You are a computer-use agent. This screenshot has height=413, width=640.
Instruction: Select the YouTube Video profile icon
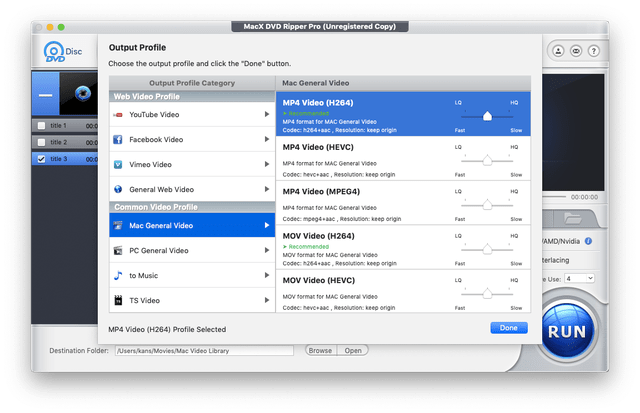click(118, 115)
